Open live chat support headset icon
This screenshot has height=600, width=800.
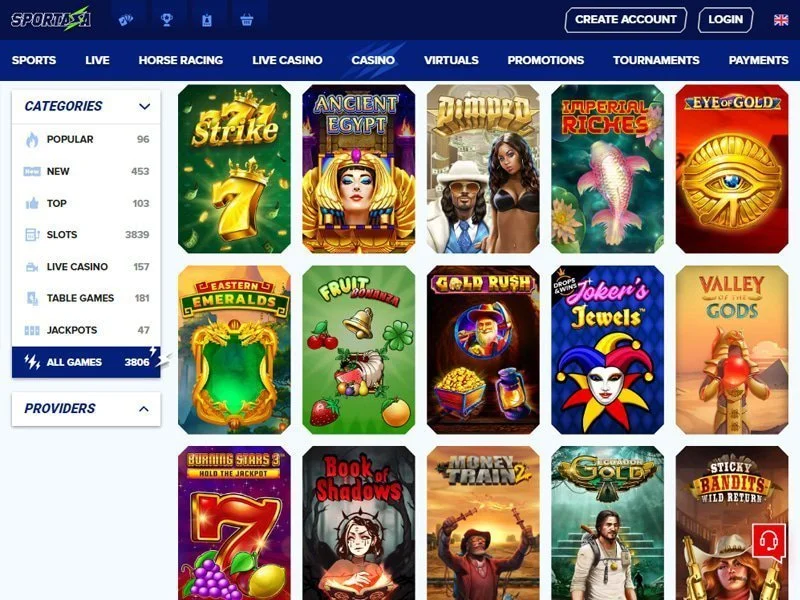click(x=768, y=541)
